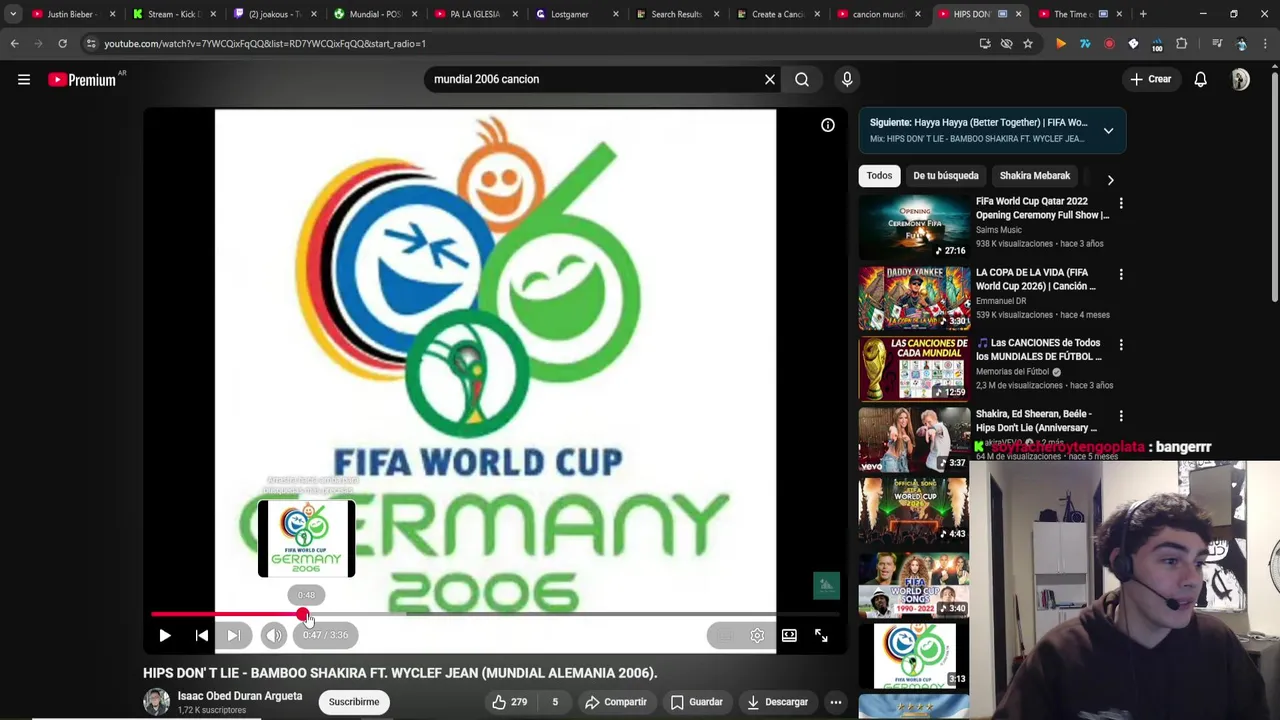Open Shakira, Ed Sheeran, Beéle video thumbnail
Image resolution: width=1280 pixels, height=720 pixels.
pos(914,439)
